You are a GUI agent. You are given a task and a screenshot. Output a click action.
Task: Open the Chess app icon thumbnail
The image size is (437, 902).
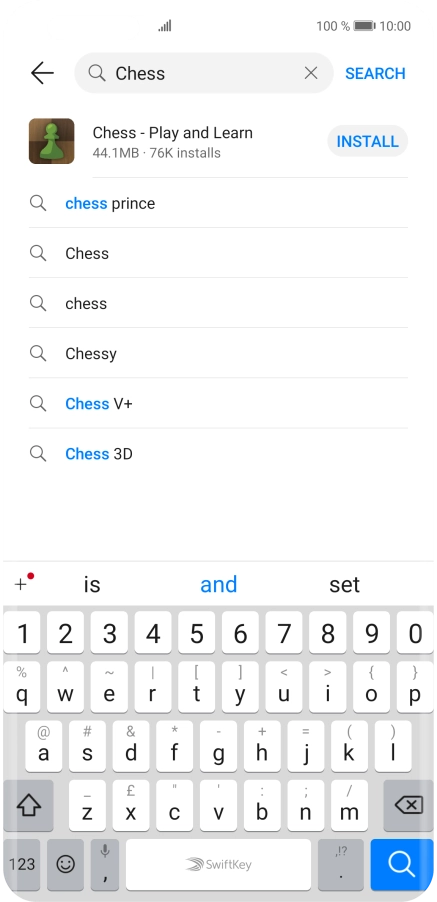point(52,142)
